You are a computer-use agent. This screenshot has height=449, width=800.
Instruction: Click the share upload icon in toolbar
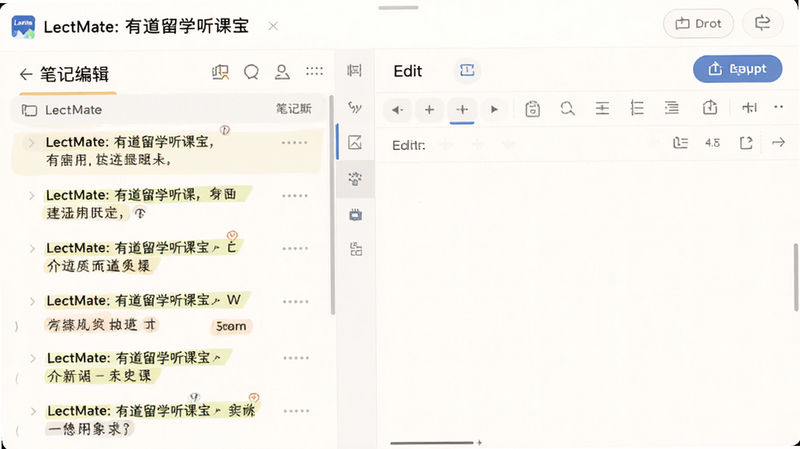pos(710,107)
